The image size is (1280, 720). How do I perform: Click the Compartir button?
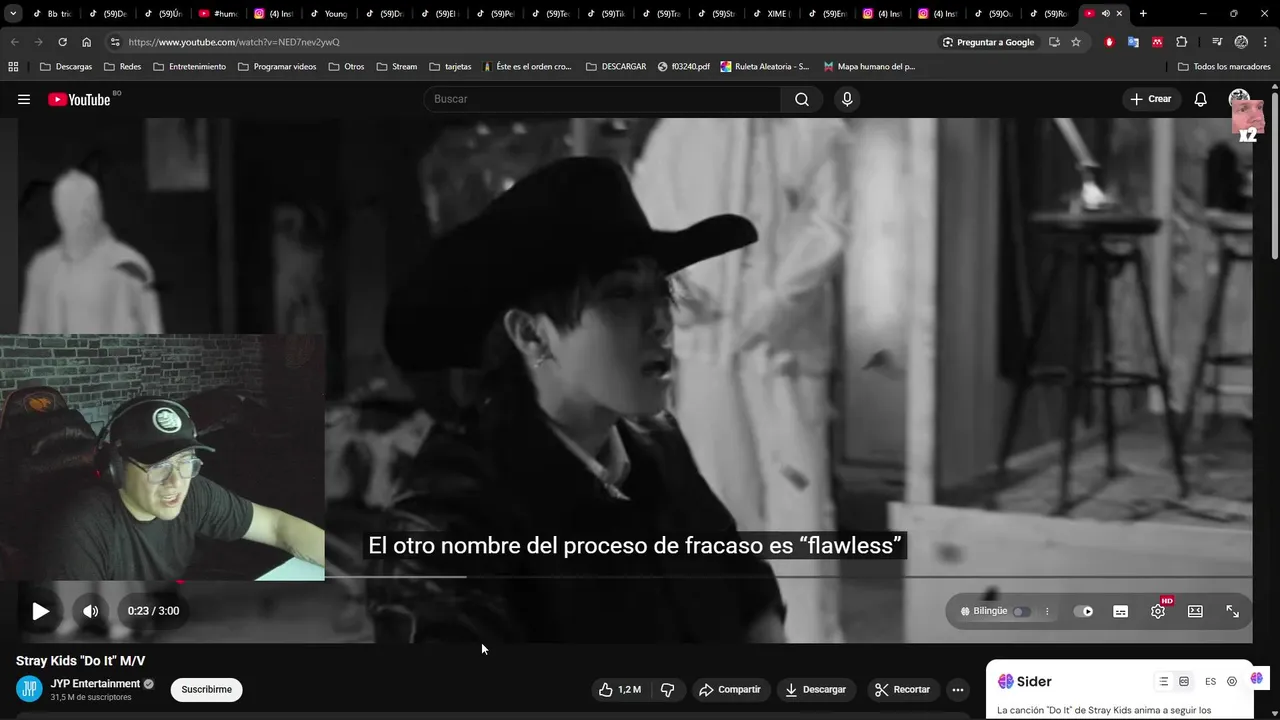point(729,689)
